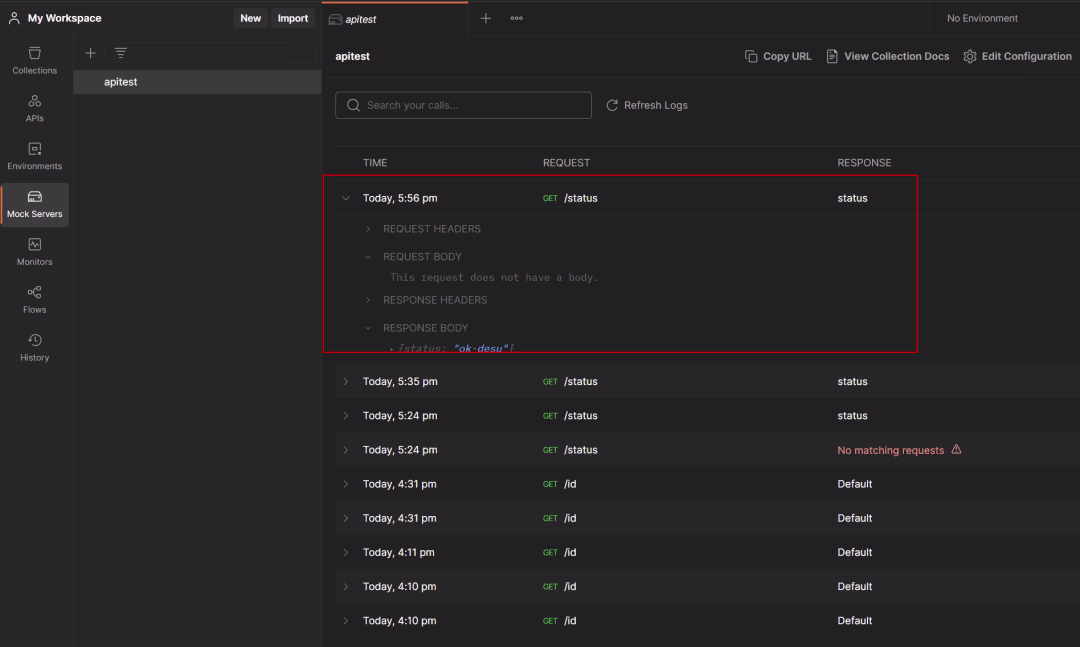Screen dimensions: 1080x647
Task: Open View Collection Docs
Action: tap(887, 57)
